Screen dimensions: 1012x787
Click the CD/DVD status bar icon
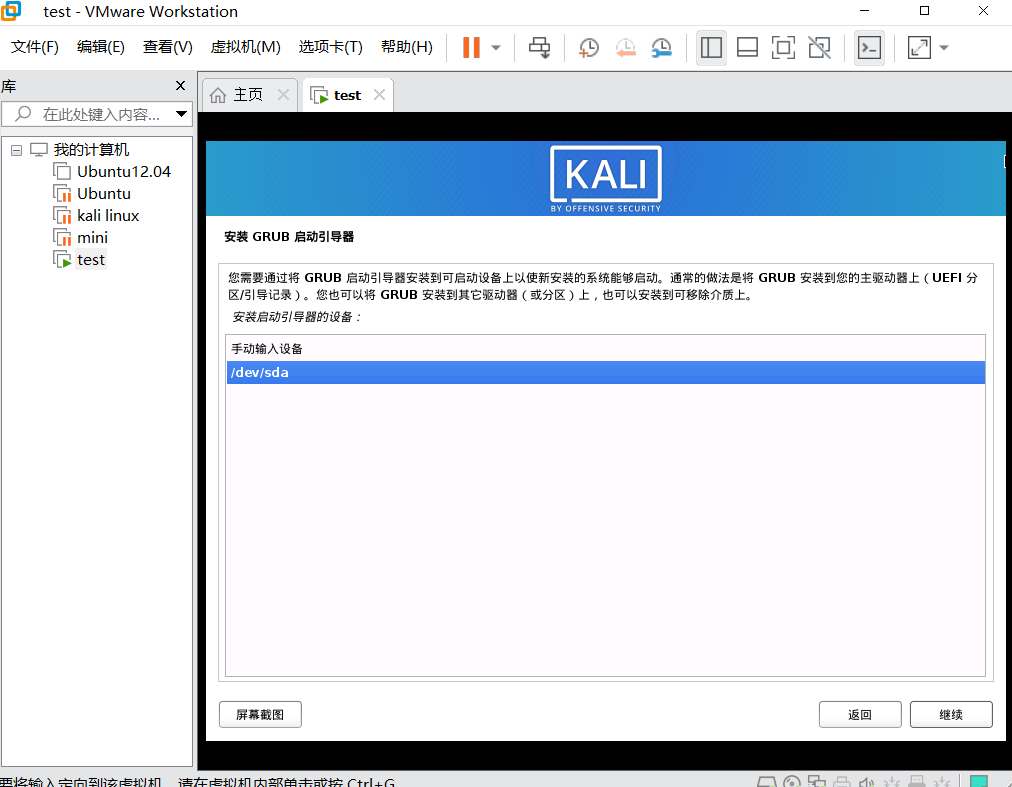tap(790, 780)
